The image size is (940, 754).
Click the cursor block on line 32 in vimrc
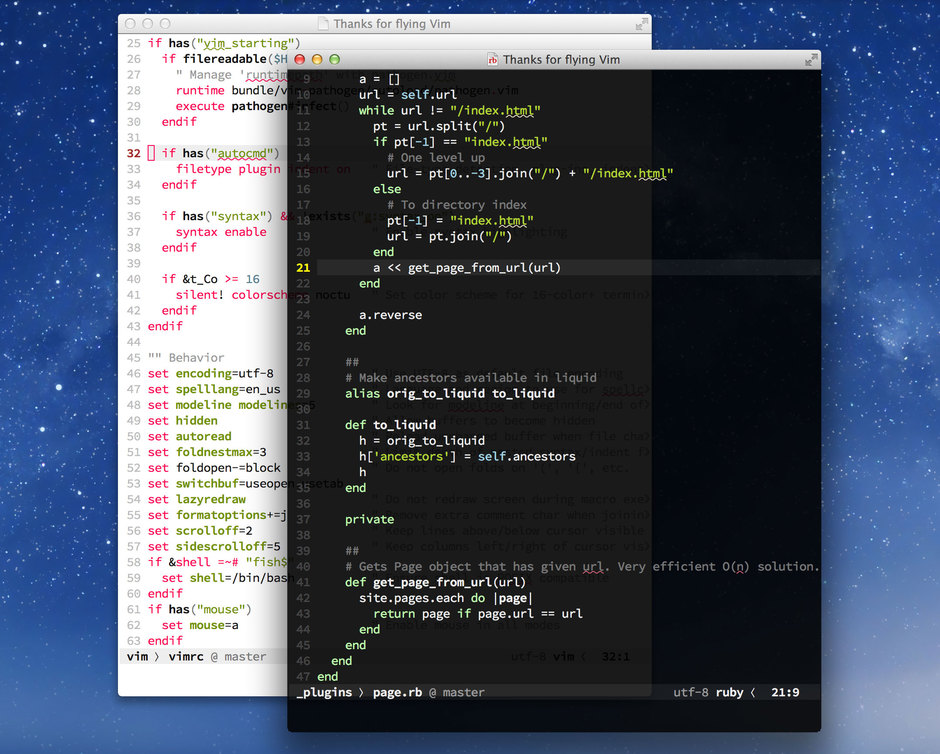click(151, 153)
